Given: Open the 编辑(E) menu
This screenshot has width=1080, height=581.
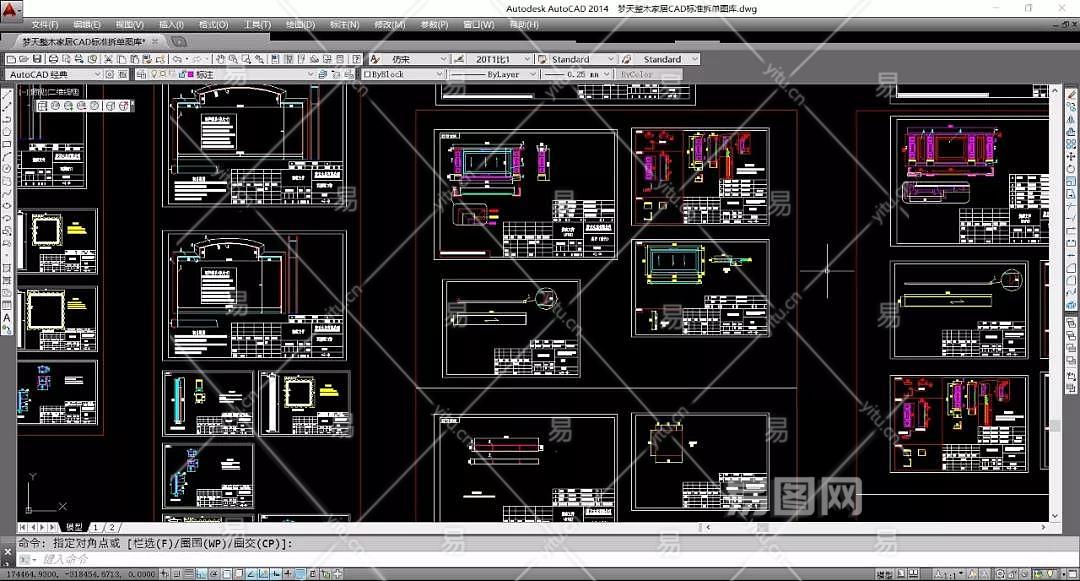Looking at the screenshot, I should (87, 25).
